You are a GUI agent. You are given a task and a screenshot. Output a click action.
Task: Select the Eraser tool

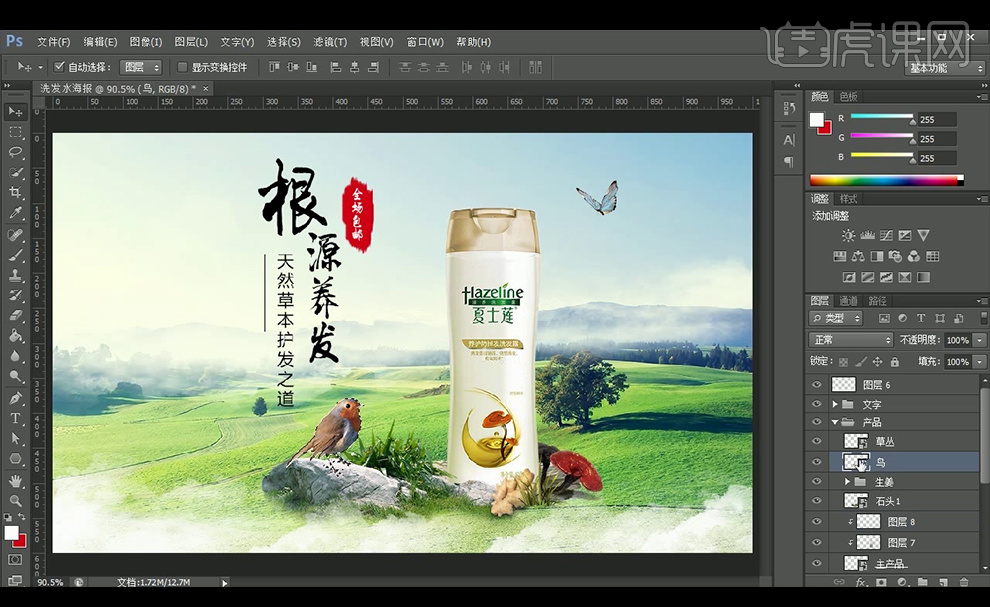click(x=15, y=315)
